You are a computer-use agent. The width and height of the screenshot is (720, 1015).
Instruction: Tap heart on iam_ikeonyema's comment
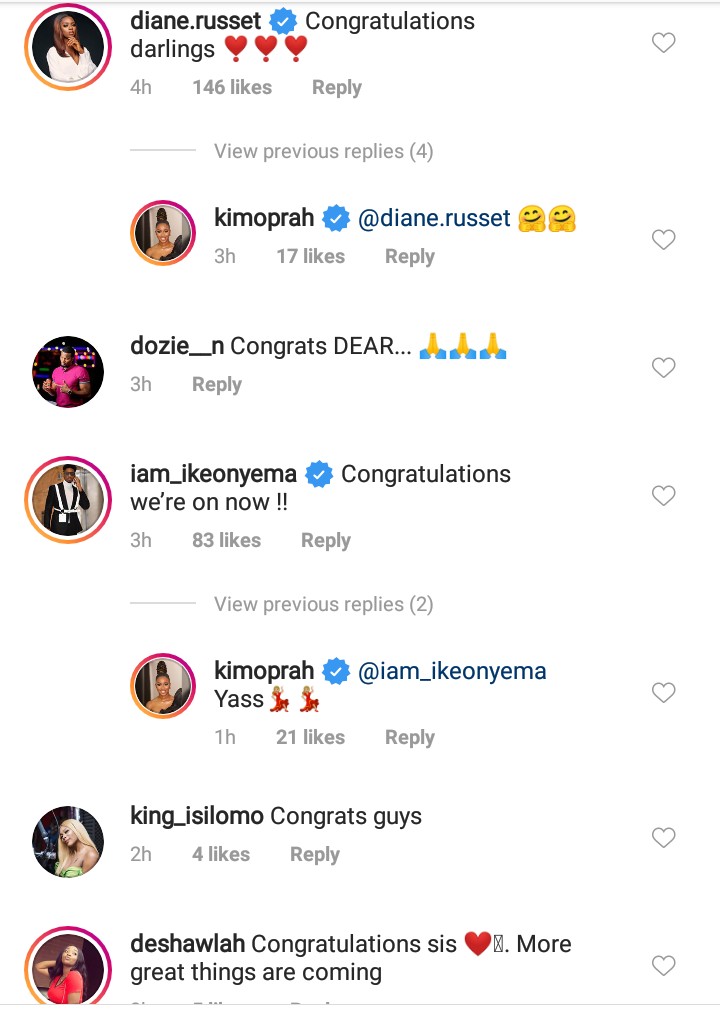(x=663, y=496)
